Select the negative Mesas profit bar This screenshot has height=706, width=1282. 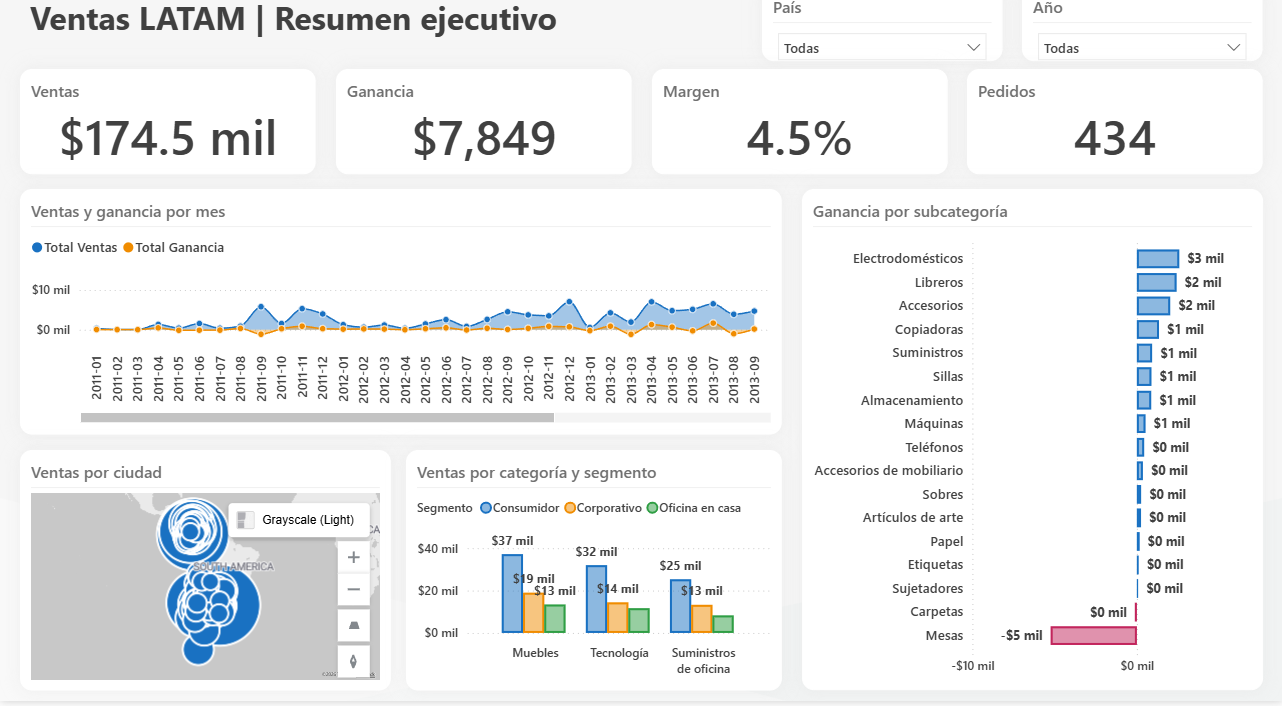coord(1094,635)
